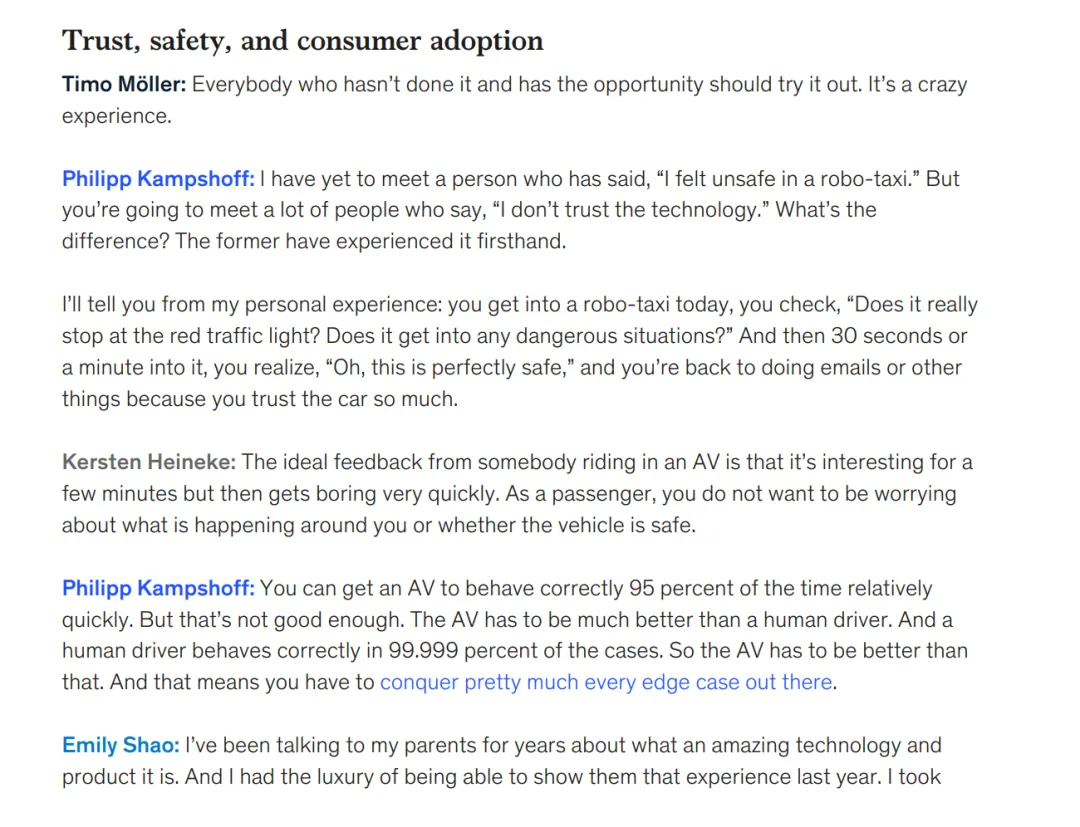Click the Emily Shao author link
This screenshot has height=827, width=1080.
point(121,745)
